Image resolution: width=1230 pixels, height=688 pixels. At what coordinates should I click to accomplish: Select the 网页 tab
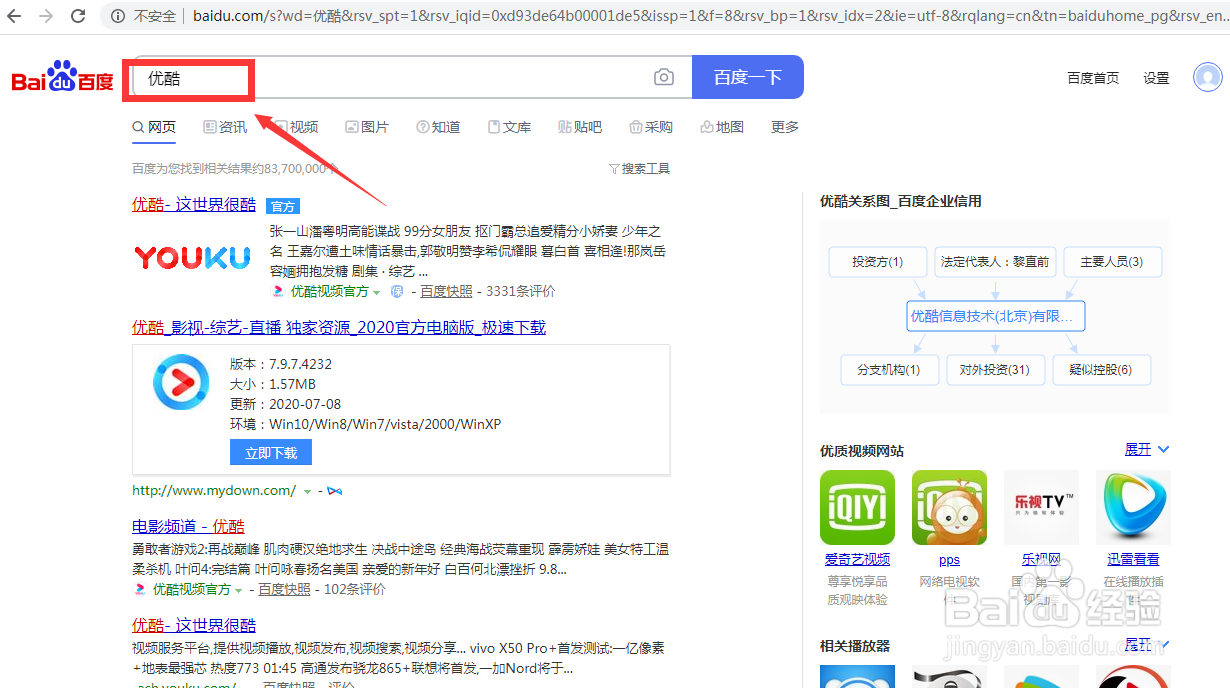click(x=154, y=127)
